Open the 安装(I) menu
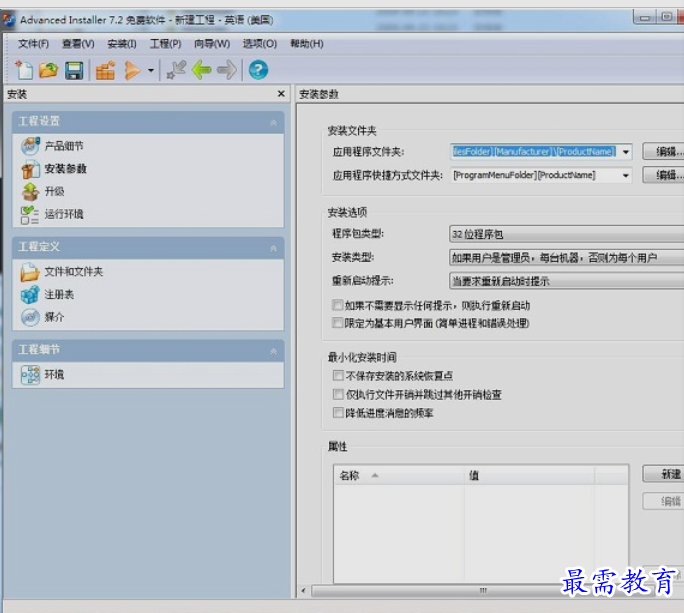 pyautogui.click(x=122, y=44)
